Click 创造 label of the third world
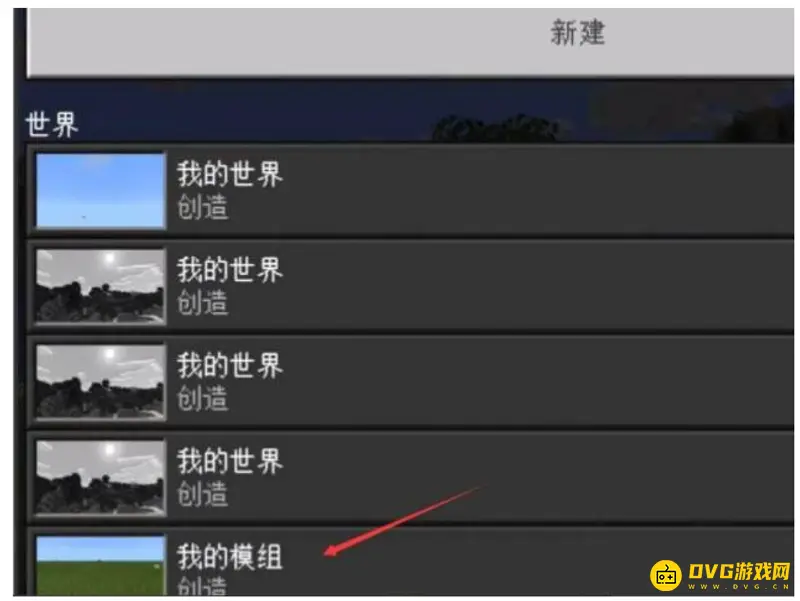800x601 pixels. pyautogui.click(x=203, y=398)
